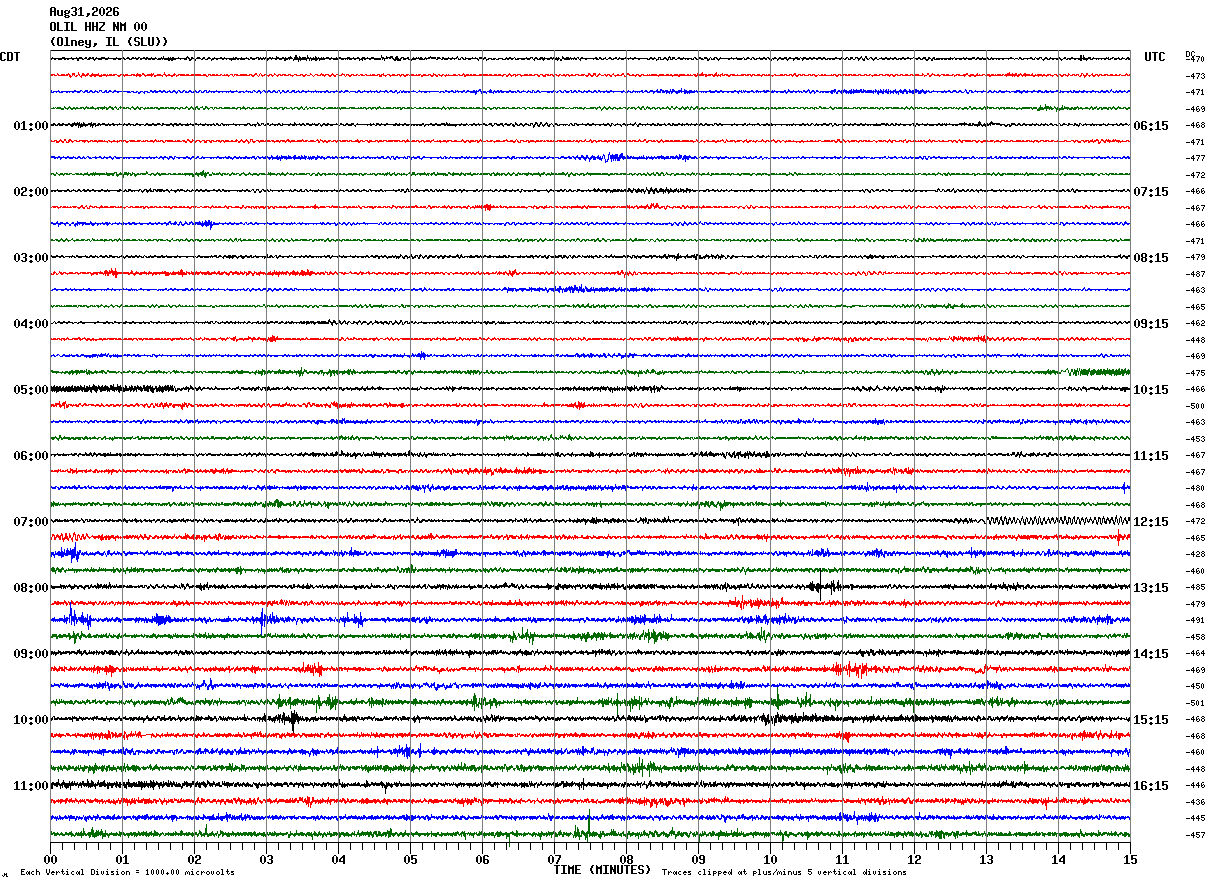
Task: Select the Traces clipped footer note
Action: point(784,873)
